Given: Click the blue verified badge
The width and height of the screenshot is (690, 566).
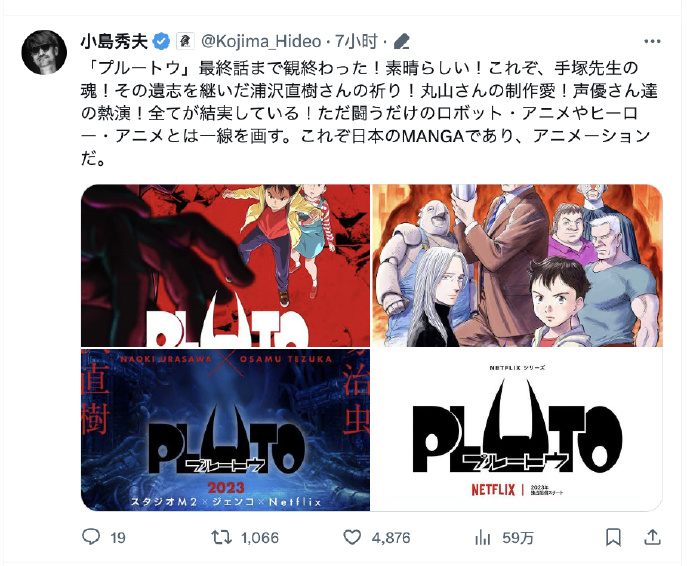Looking at the screenshot, I should [161, 42].
